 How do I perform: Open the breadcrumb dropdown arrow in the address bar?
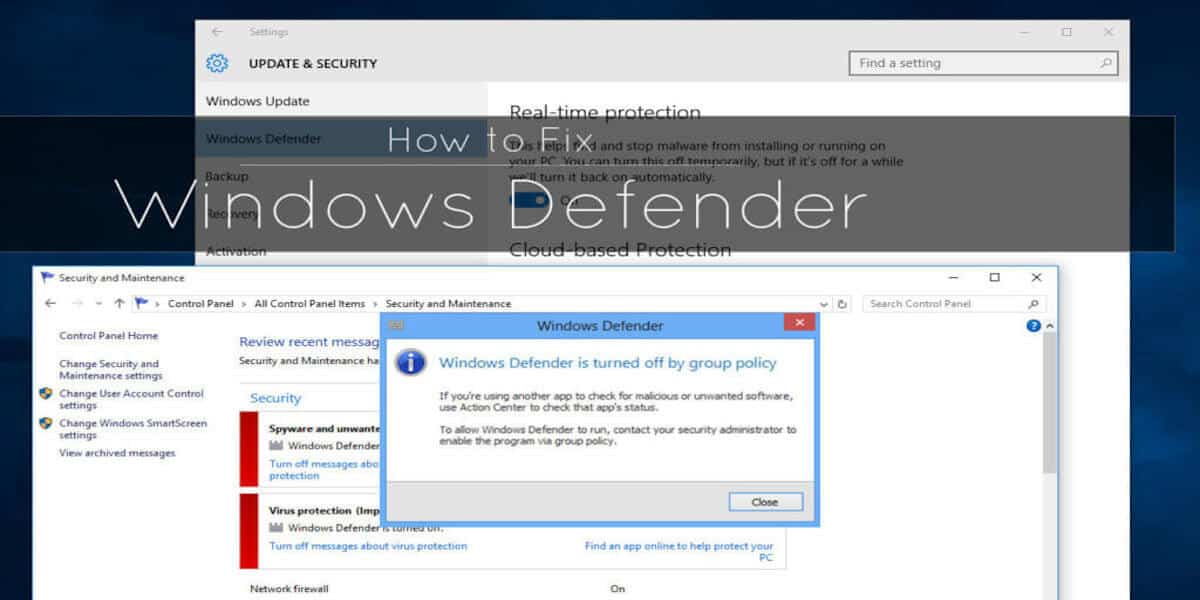(x=823, y=304)
